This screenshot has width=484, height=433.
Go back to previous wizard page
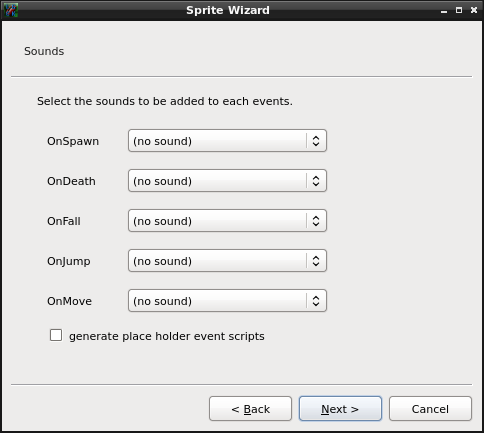[250, 409]
